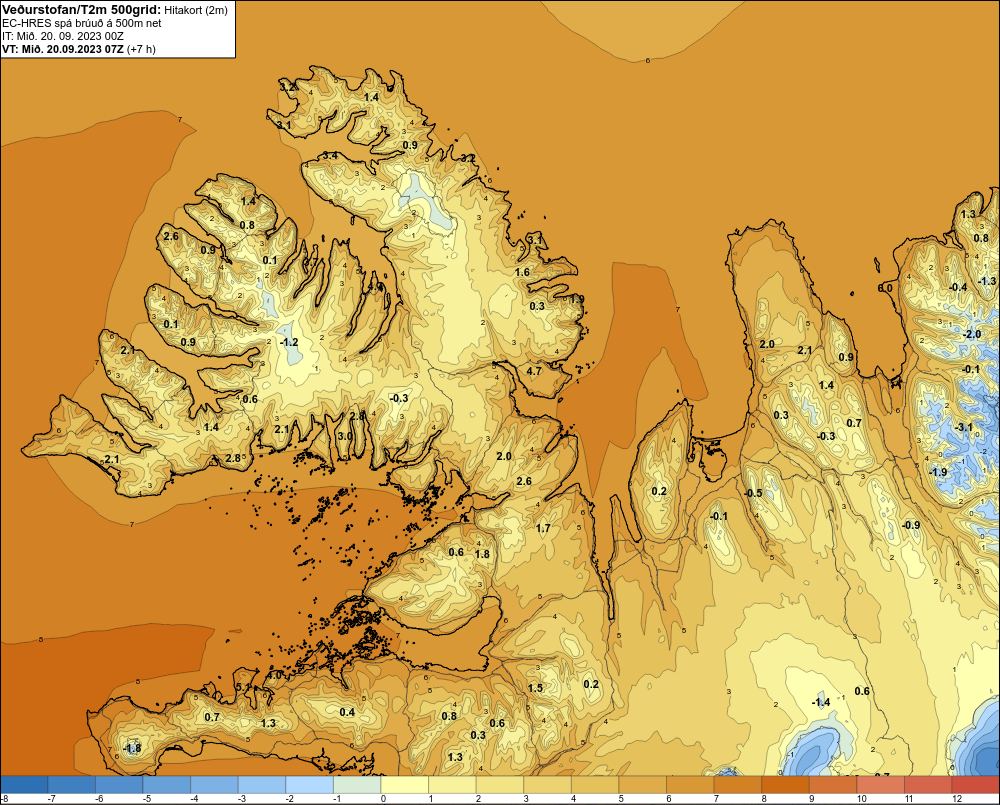This screenshot has width=1000, height=805.
Task: Click the legend swatch between -2 and -1
Action: coord(309,785)
